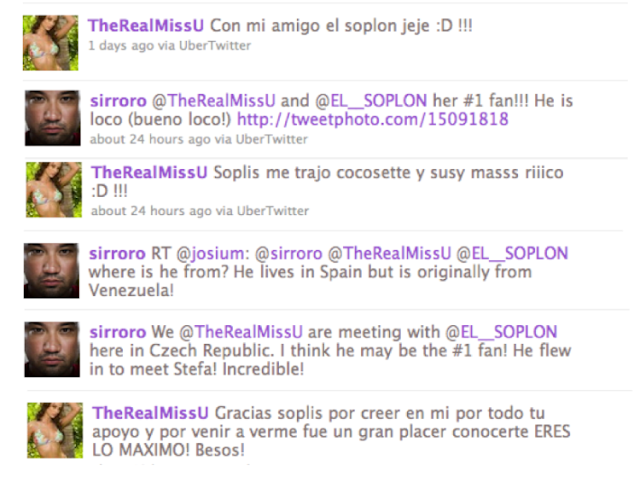
Task: Click sirroro avatar beside tweetphoto link tweet
Action: tap(53, 118)
